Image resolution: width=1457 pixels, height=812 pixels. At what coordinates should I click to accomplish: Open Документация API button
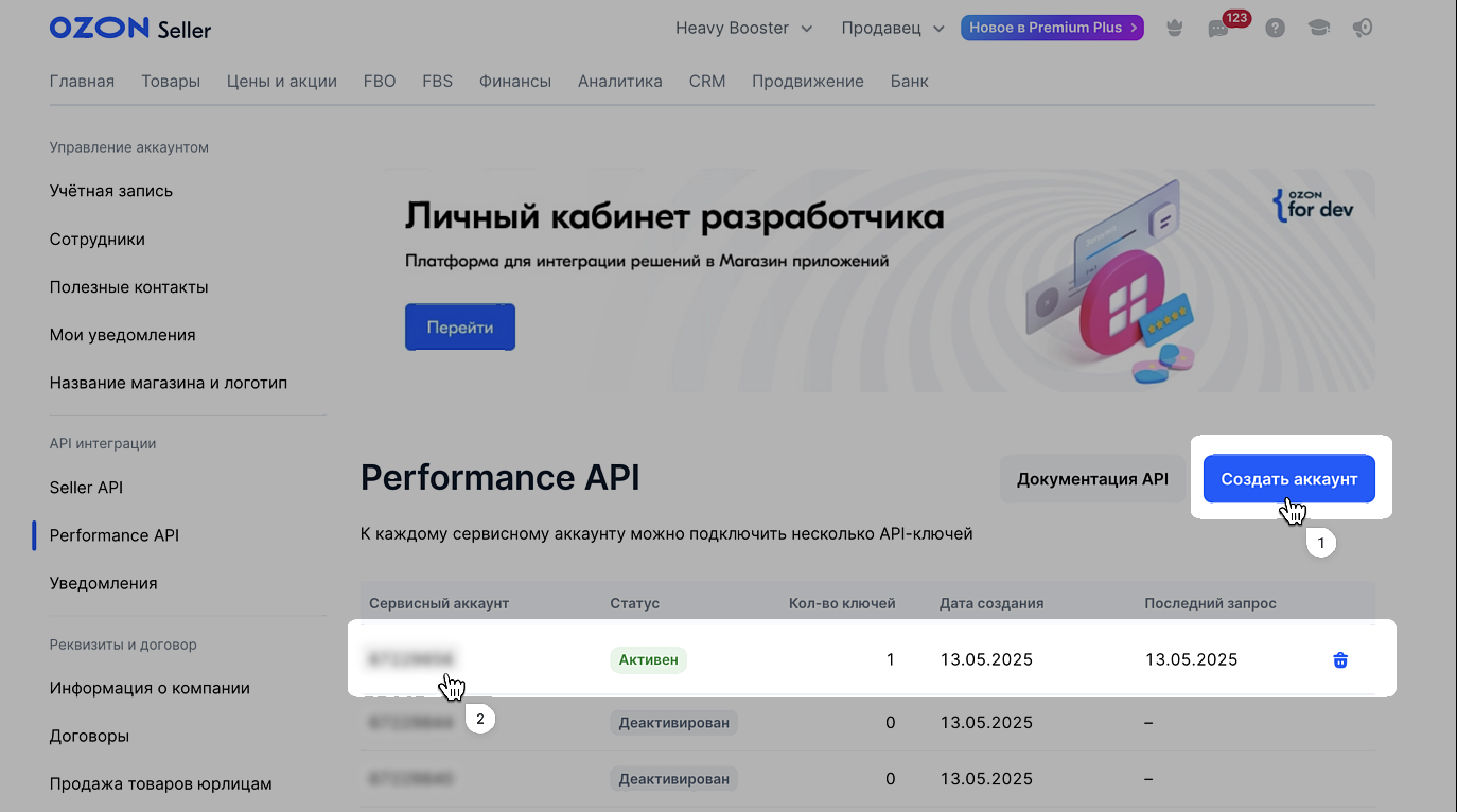point(1092,479)
